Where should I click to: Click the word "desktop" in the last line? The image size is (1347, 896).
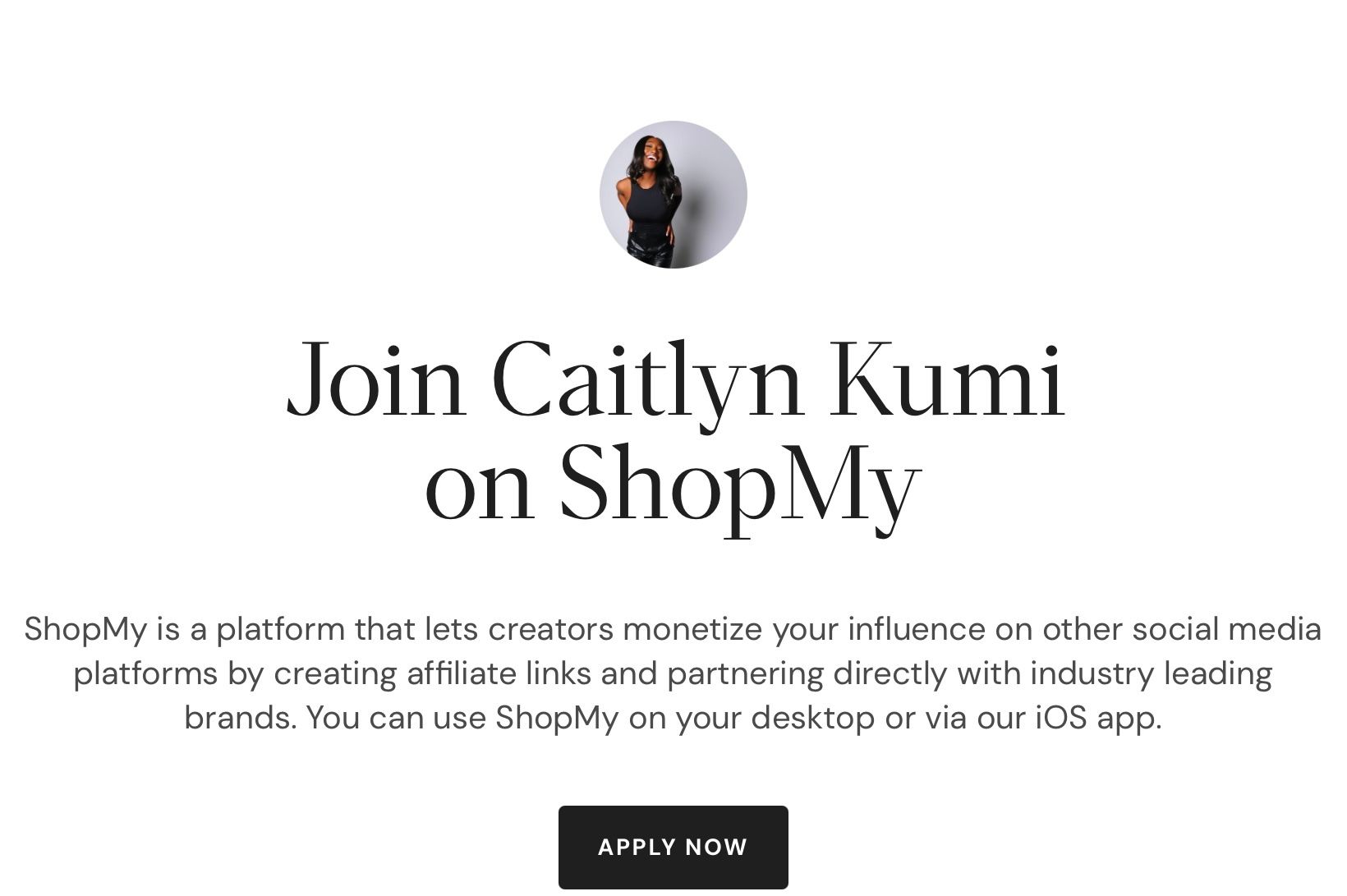pos(813,719)
